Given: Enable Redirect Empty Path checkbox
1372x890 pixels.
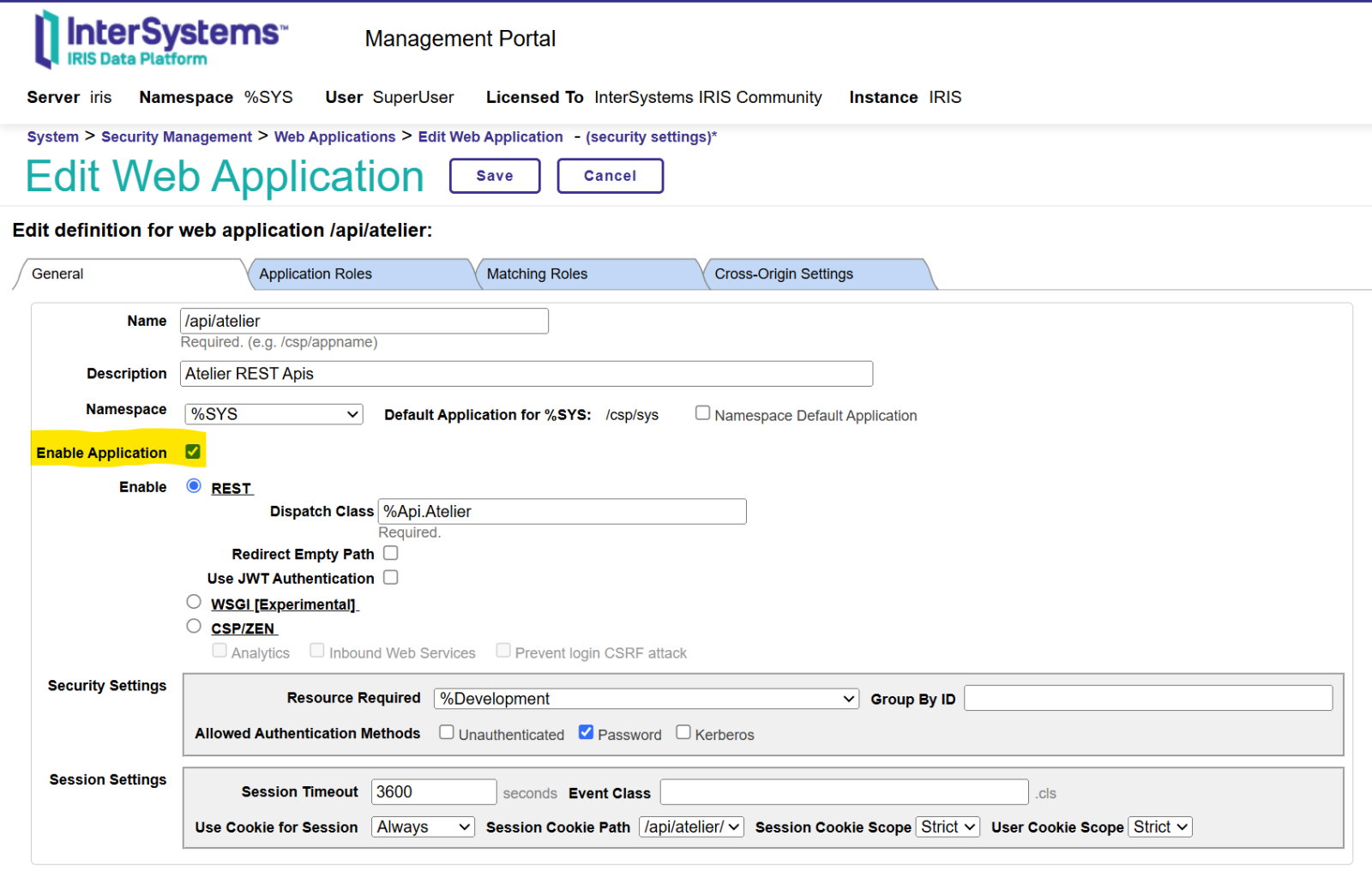Looking at the screenshot, I should pyautogui.click(x=391, y=553).
